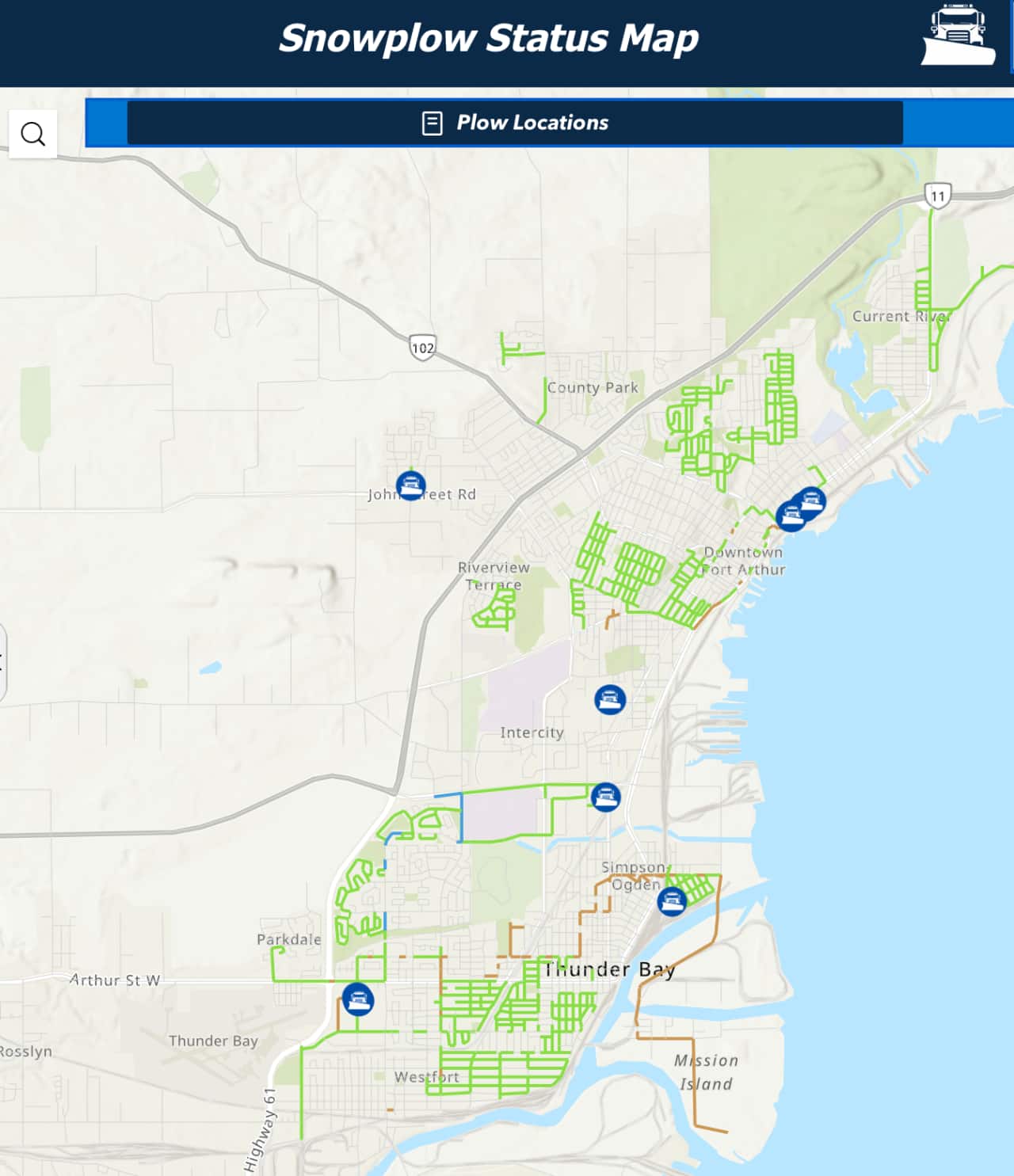Select the plow icon near Intercity
This screenshot has height=1176, width=1014.
(x=610, y=700)
